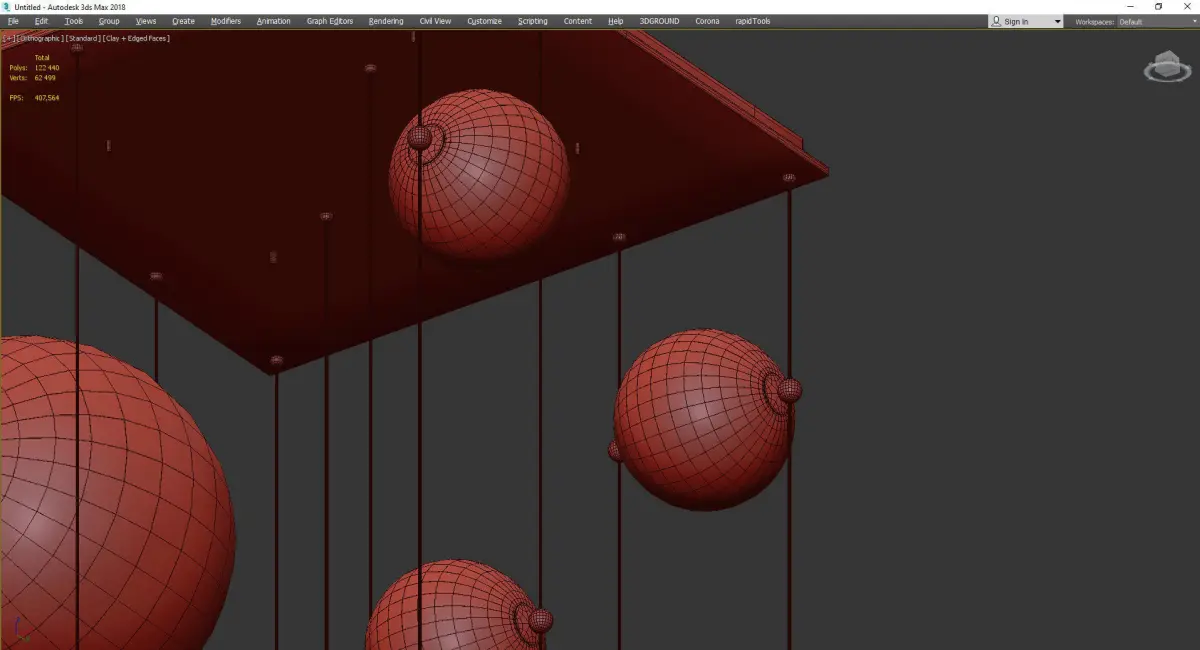Click the window title "Untitled - Autodesk 3ds Max 2018"
1200x650 pixels.
(70, 7)
